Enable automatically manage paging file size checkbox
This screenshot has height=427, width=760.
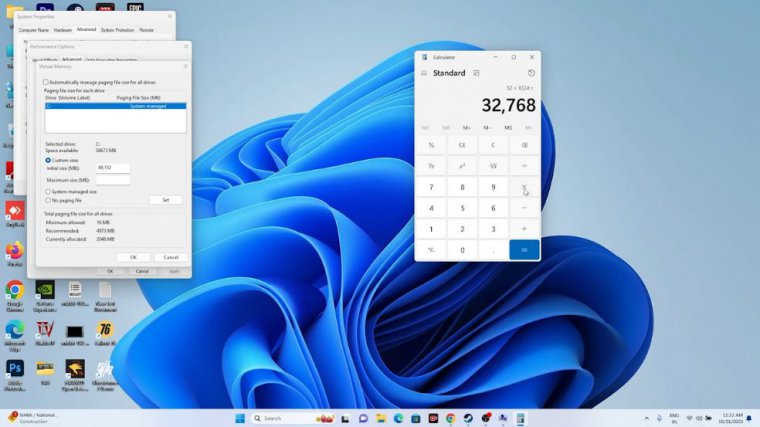[x=46, y=82]
